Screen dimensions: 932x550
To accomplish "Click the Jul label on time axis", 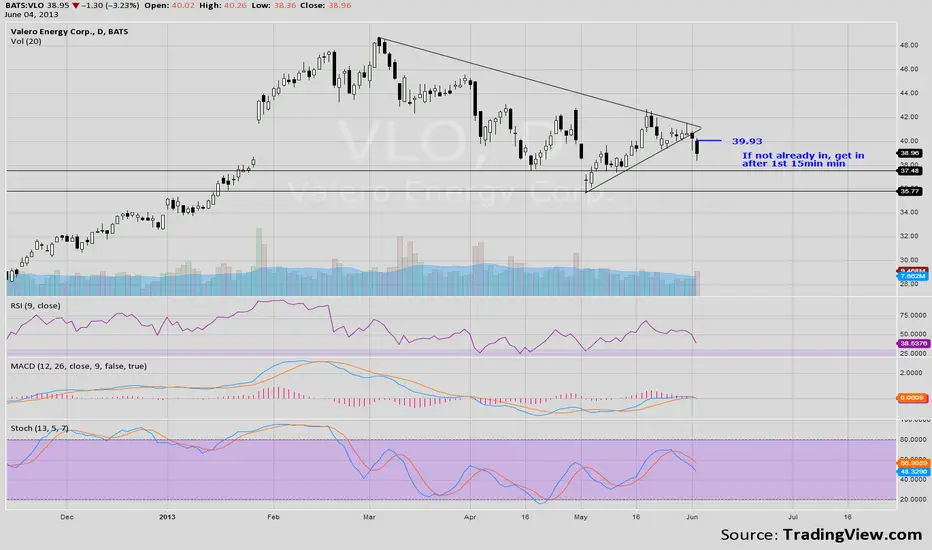I will point(793,517).
